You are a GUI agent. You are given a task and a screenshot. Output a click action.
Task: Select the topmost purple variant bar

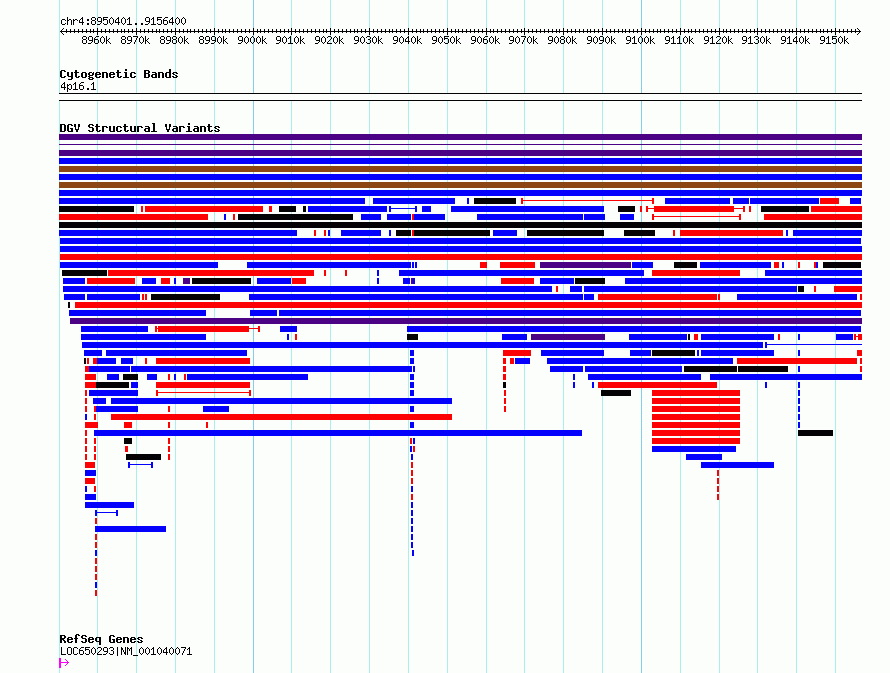460,137
